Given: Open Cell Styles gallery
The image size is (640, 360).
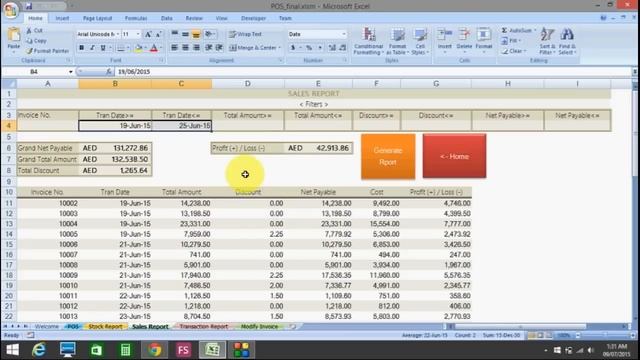Looking at the screenshot, I should coord(420,41).
